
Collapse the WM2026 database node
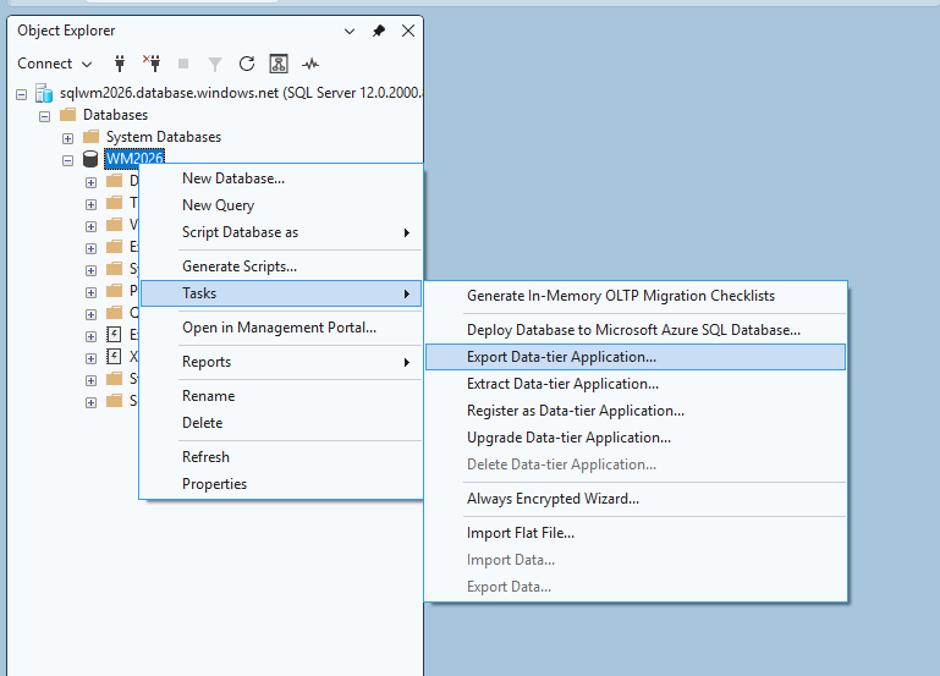click(68, 161)
